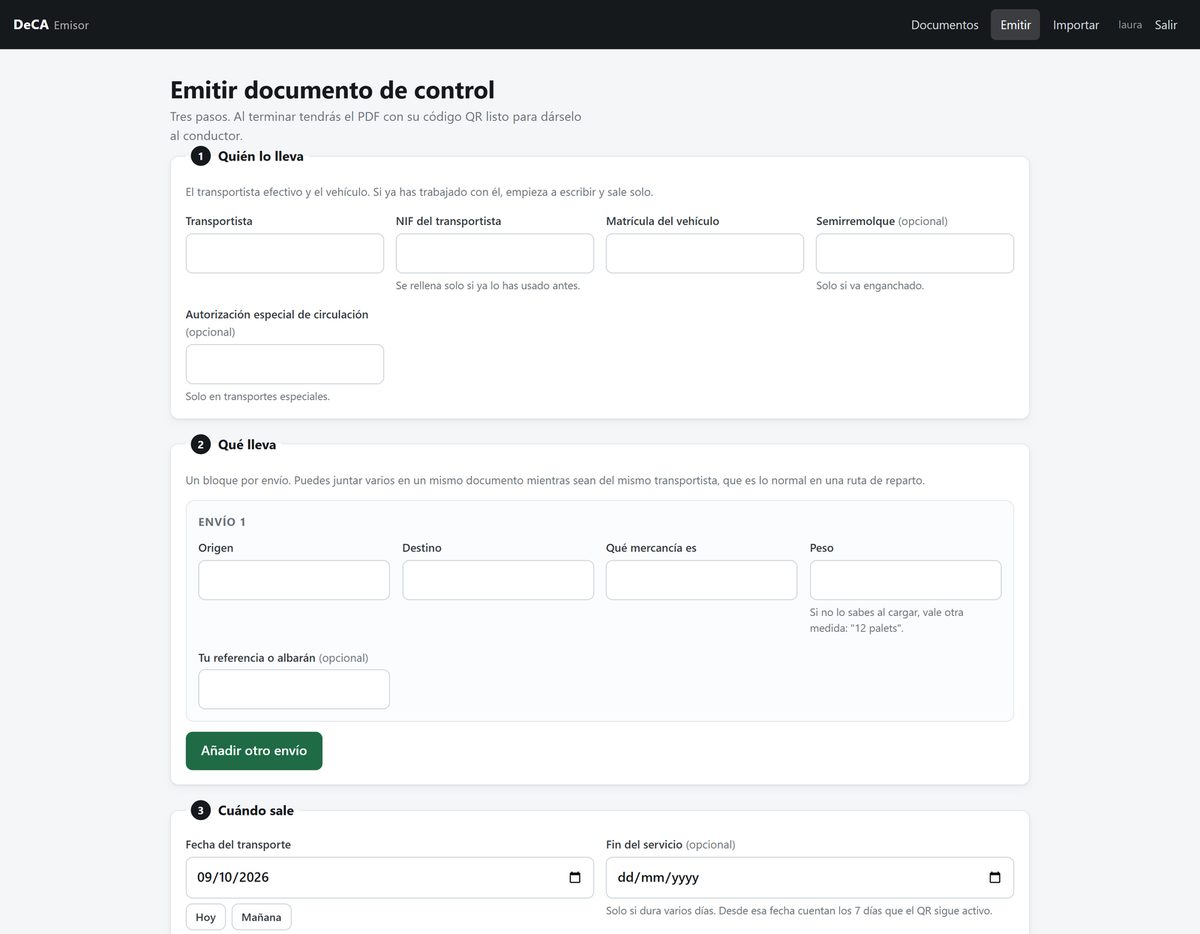Select the Emitir nav item
This screenshot has height=934, width=1200.
[x=1015, y=25]
